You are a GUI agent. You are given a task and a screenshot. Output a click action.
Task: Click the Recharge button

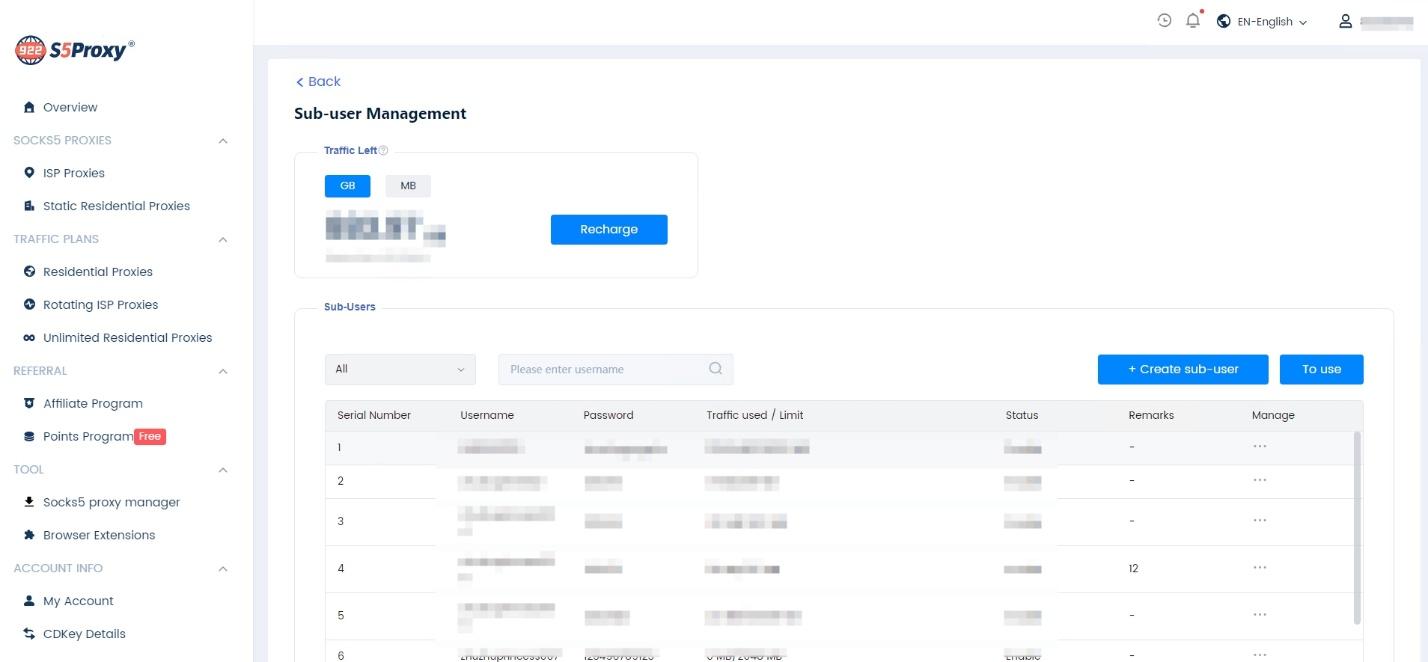[608, 229]
